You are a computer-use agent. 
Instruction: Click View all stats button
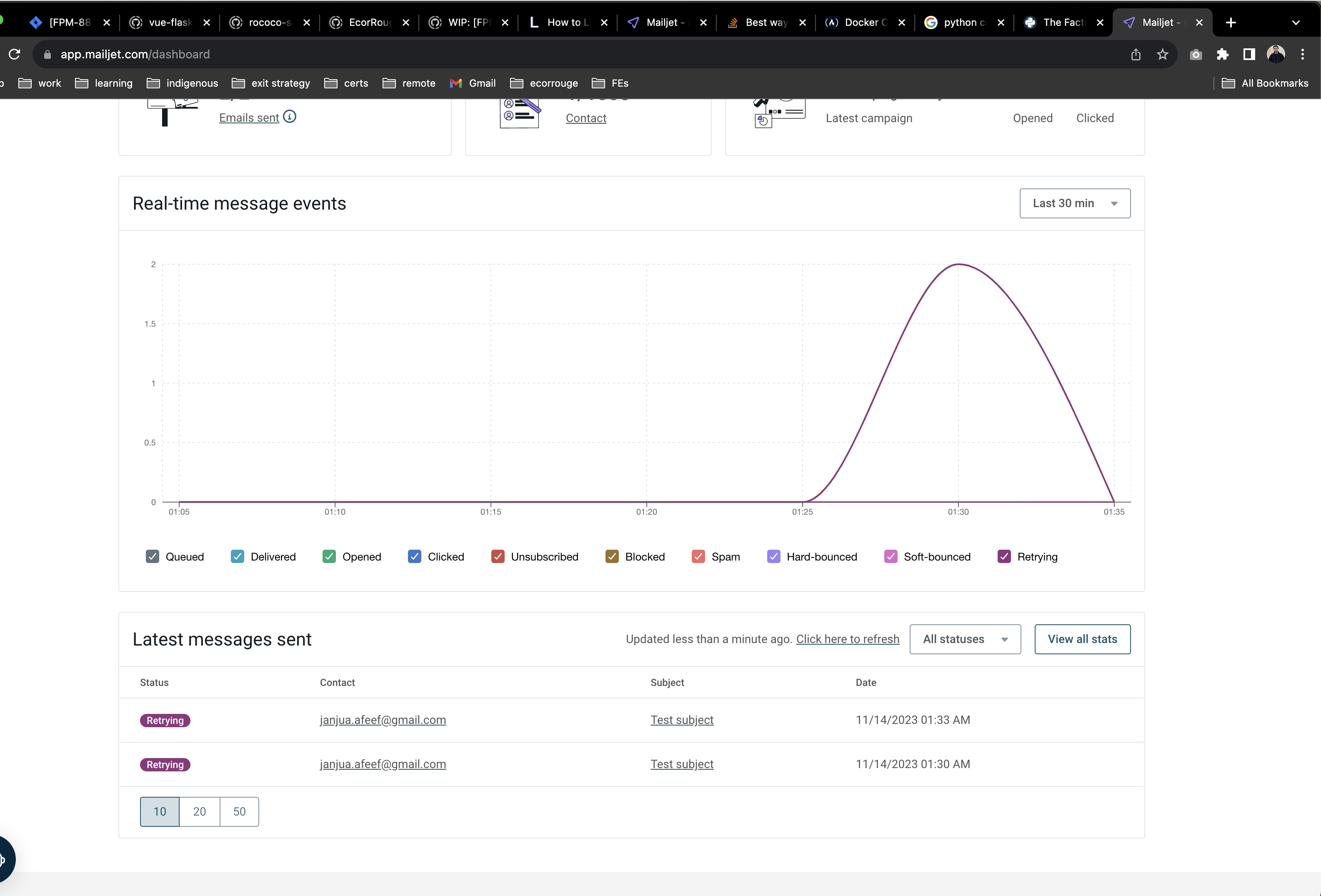1083,639
